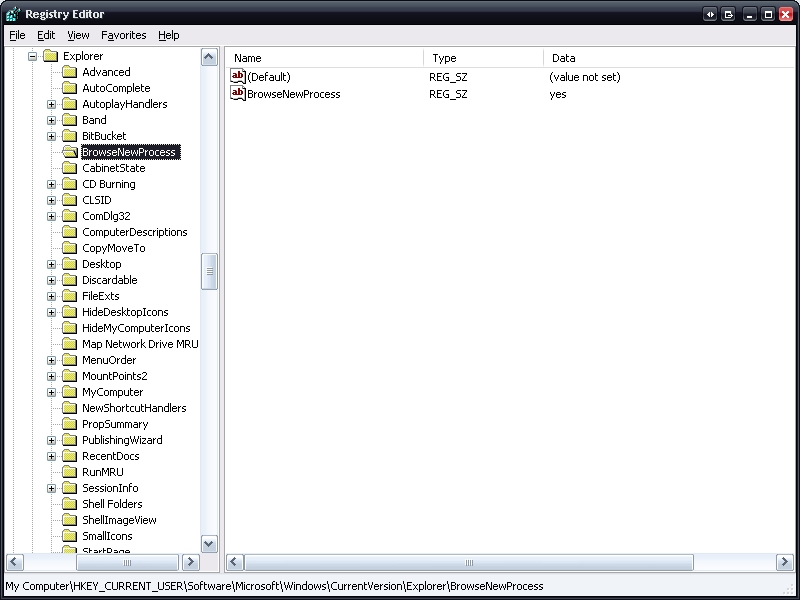
Task: Click the CopyMoveTo folder icon
Action: point(69,248)
